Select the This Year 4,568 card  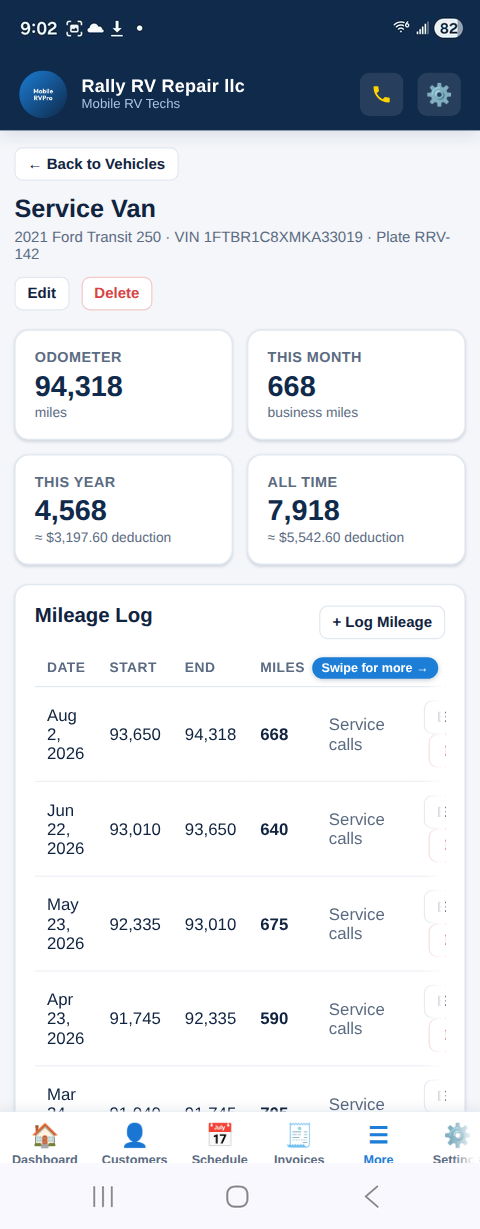point(123,510)
